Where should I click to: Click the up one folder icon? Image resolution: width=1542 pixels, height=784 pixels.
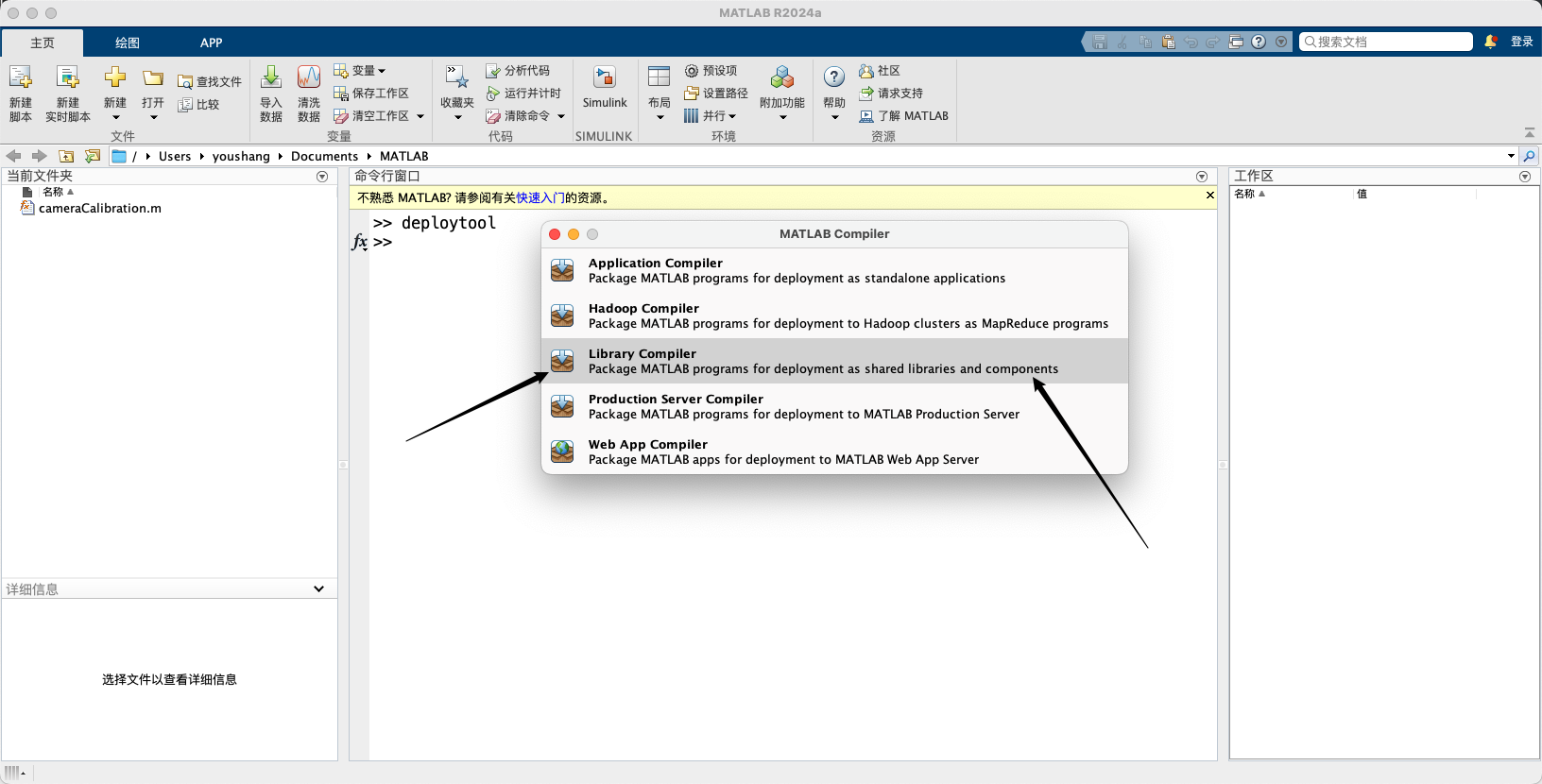(66, 156)
